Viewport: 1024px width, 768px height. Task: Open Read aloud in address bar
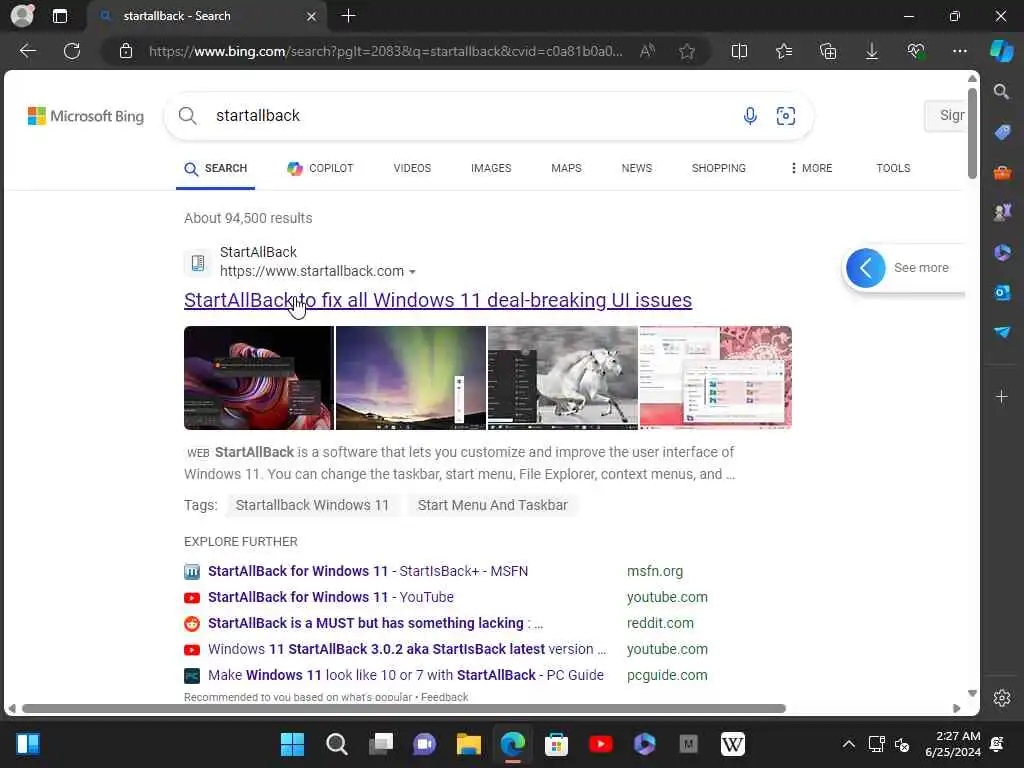[647, 51]
